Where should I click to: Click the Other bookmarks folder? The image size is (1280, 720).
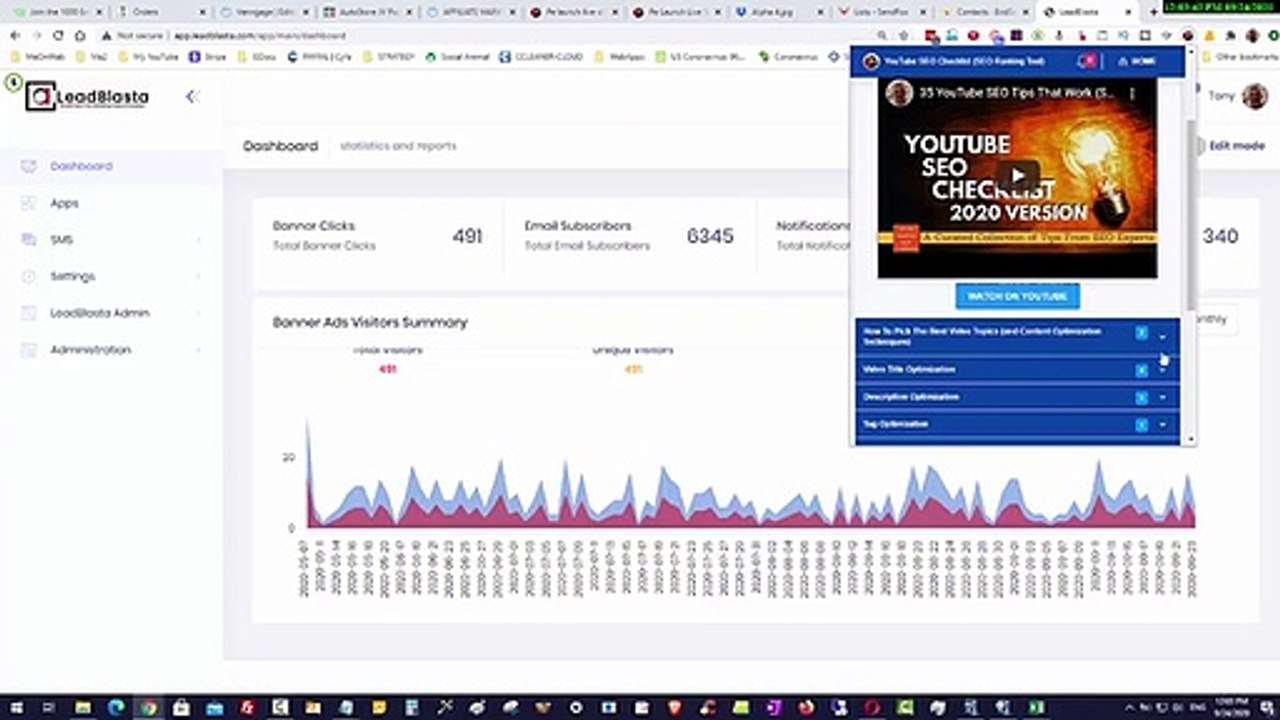1240,57
